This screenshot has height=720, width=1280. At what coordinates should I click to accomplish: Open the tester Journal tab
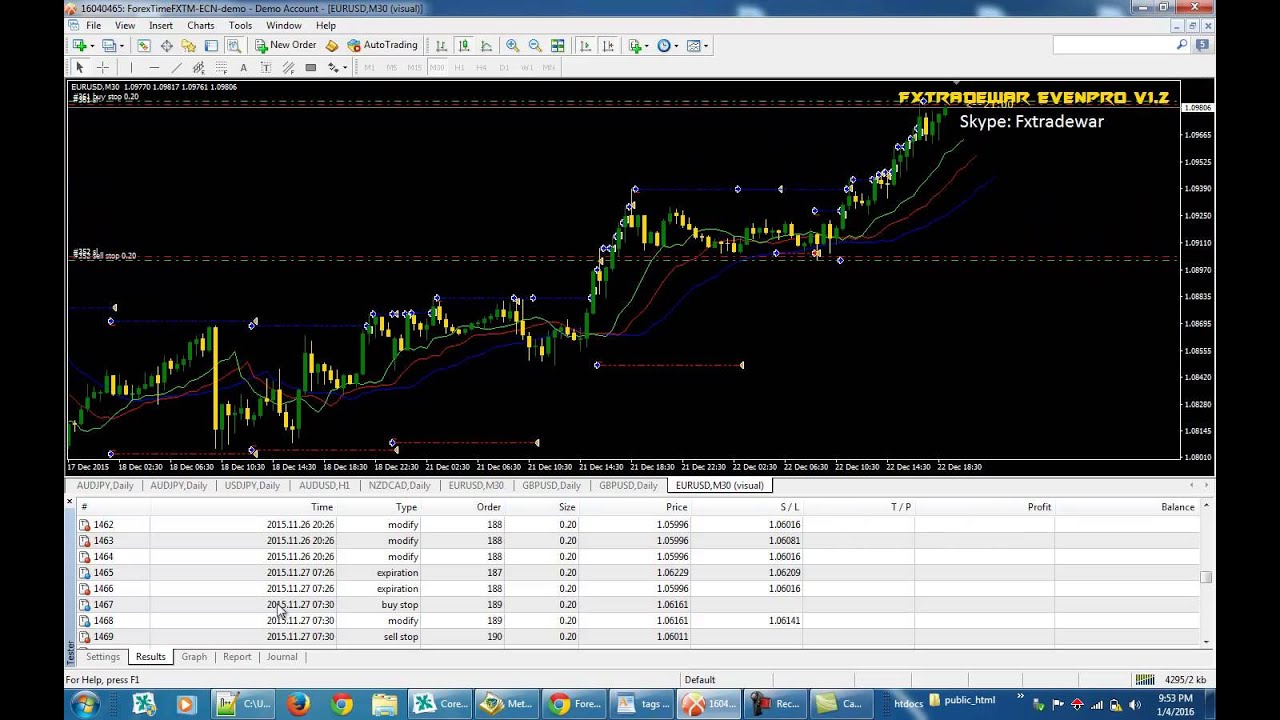click(282, 657)
